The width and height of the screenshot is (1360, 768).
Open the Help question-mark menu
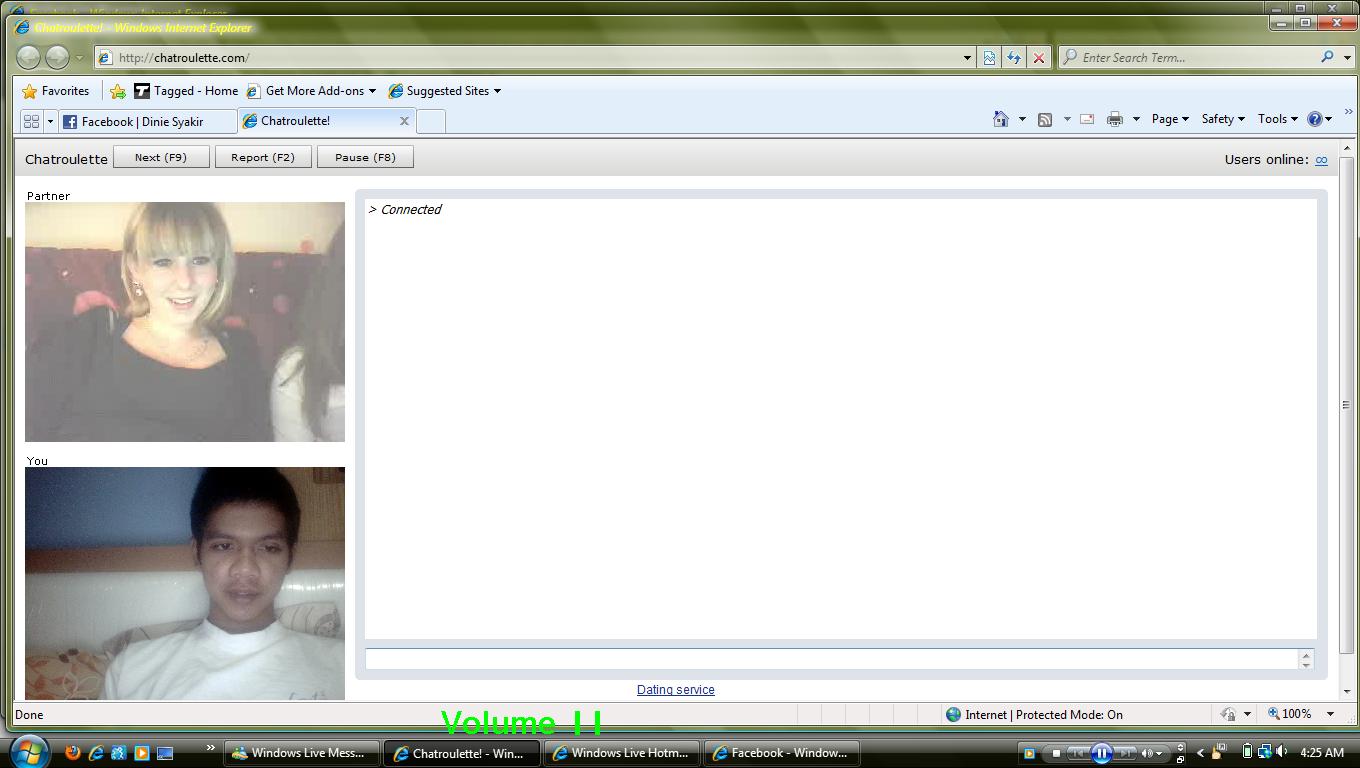pos(1320,119)
